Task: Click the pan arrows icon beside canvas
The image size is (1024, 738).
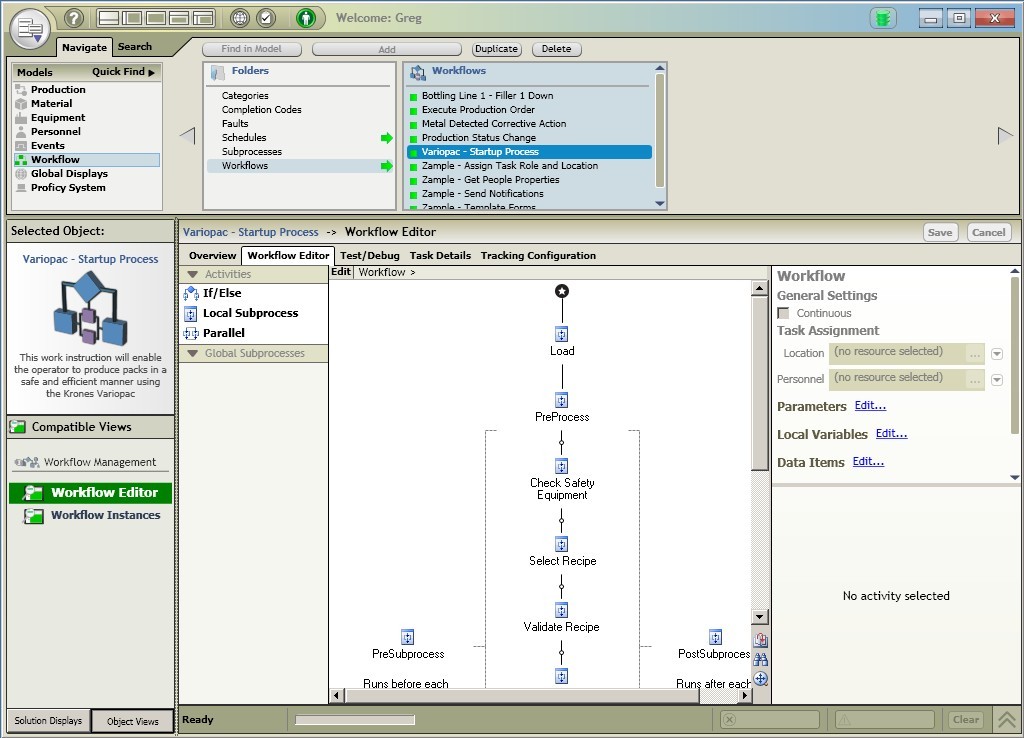Action: click(761, 679)
